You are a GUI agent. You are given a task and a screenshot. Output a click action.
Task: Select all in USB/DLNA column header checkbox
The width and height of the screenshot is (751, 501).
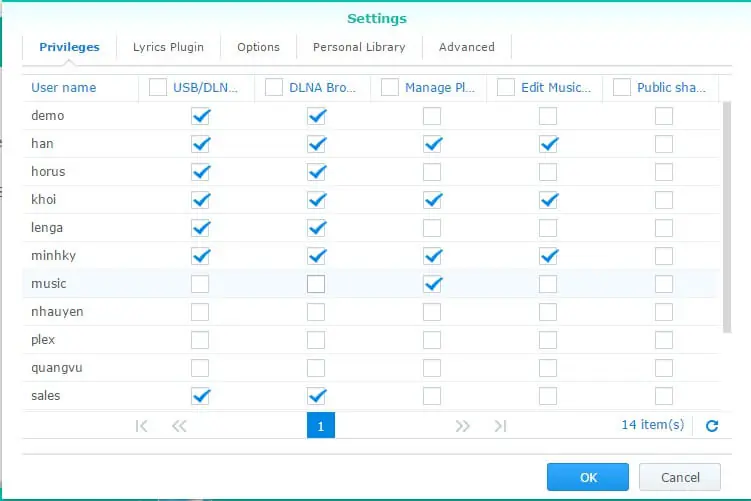158,88
